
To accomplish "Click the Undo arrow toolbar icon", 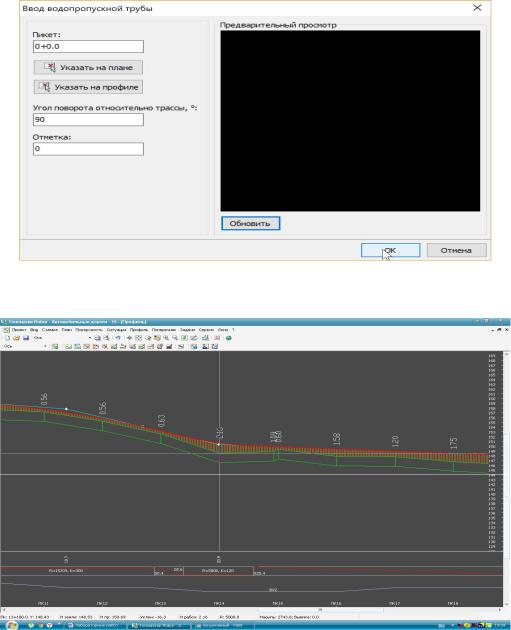I will point(118,338).
